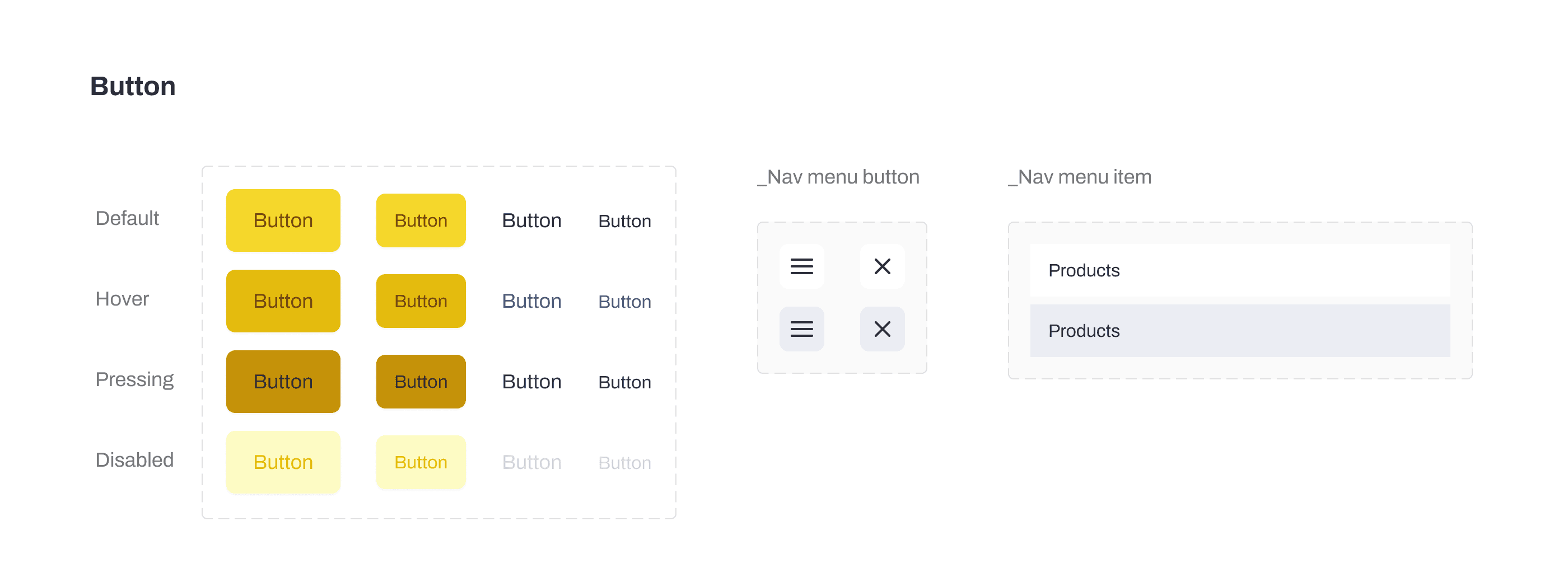The image size is (1568, 573).
Task: Select the Products item with white background
Action: point(1240,271)
